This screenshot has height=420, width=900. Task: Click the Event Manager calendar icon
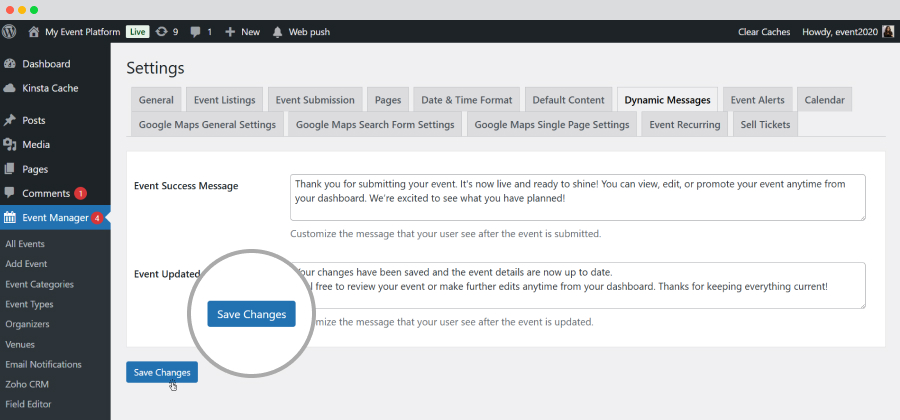point(10,217)
